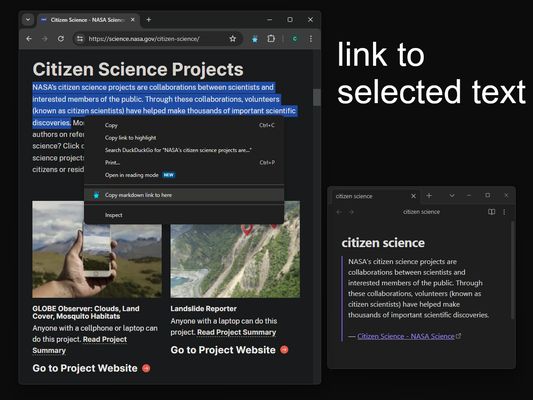This screenshot has width=533, height=400.
Task: Choose Inspect in context menu
Action: (184, 215)
